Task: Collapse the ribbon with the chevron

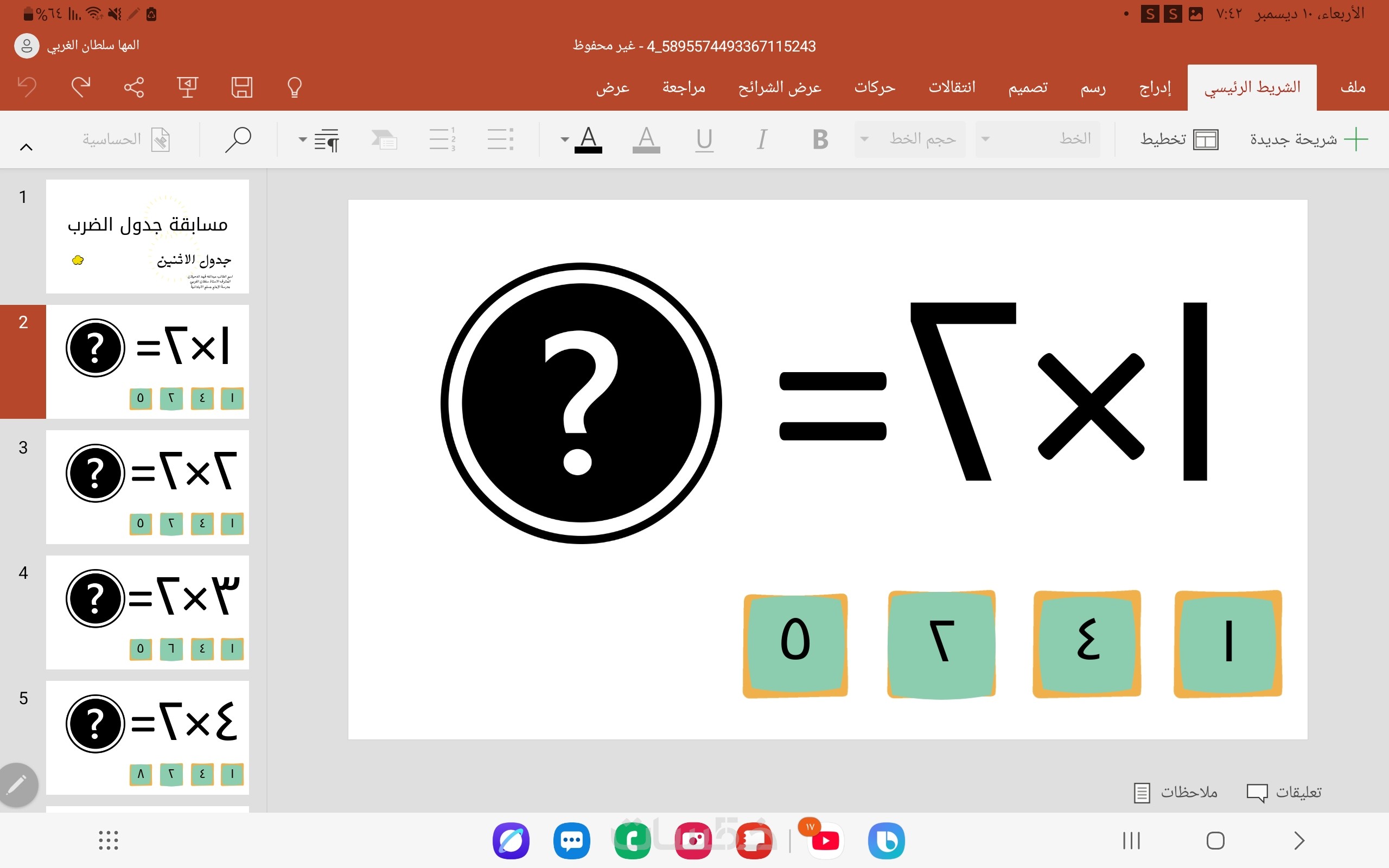Action: click(x=26, y=147)
